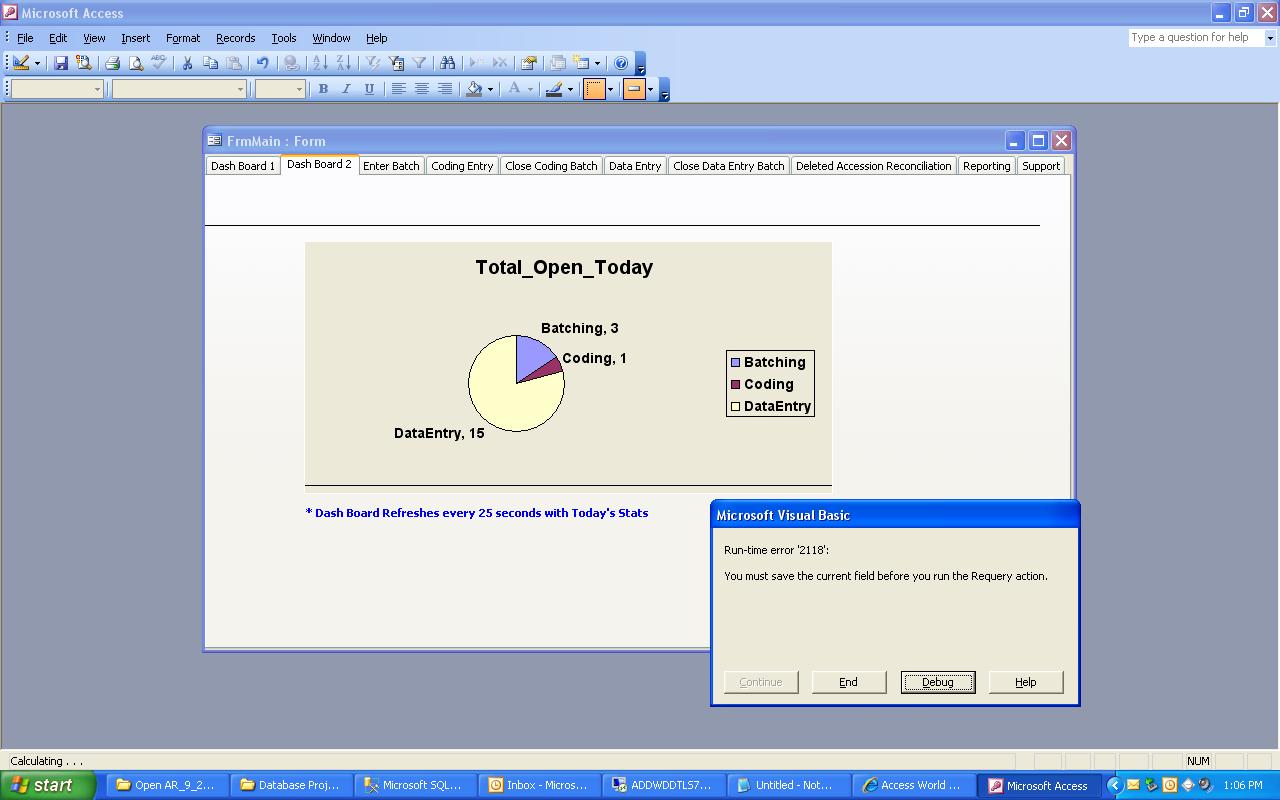Open the Inbox - Microsoft taskbar button
The height and width of the screenshot is (800, 1280).
pos(541,785)
